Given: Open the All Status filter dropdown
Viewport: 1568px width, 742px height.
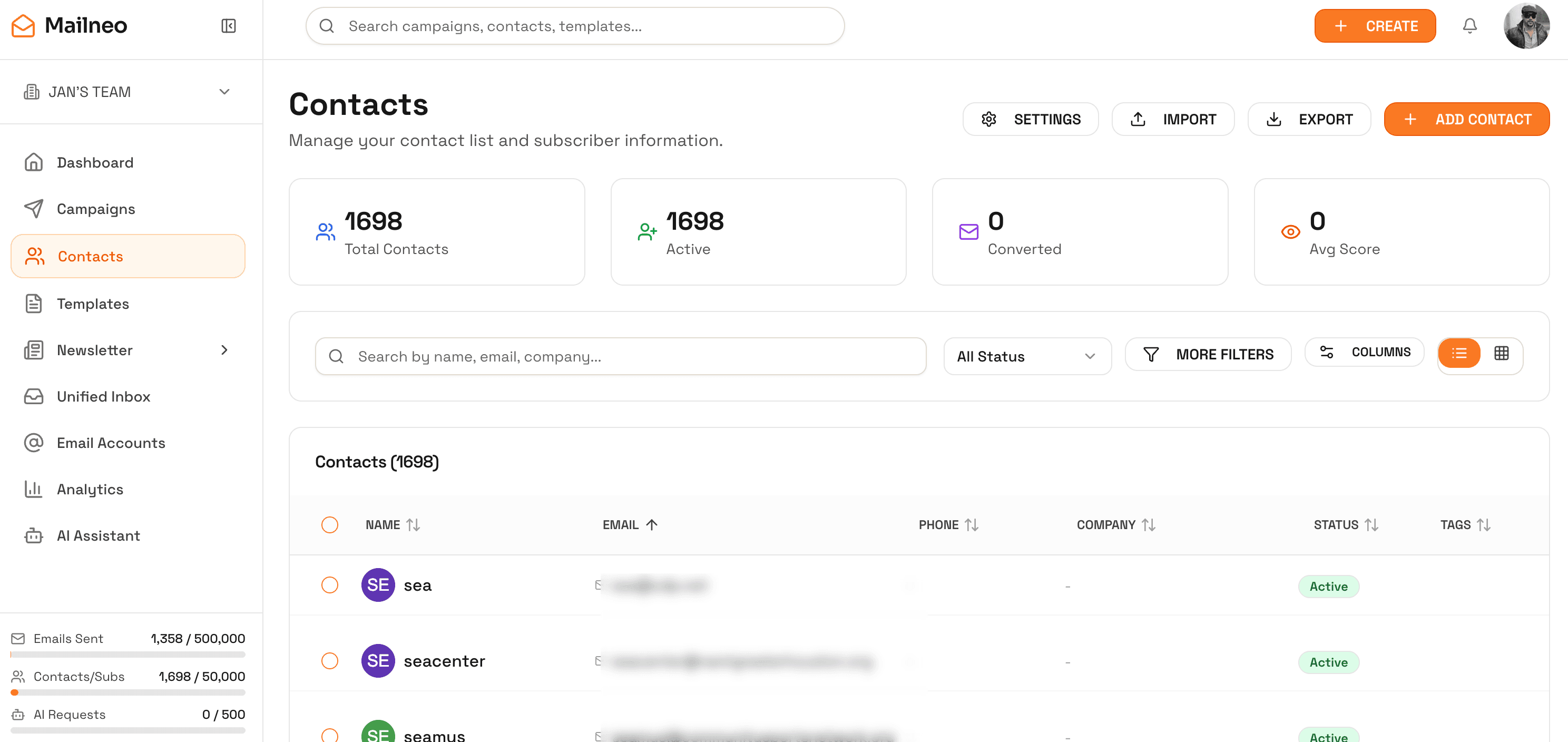Looking at the screenshot, I should (x=1027, y=356).
